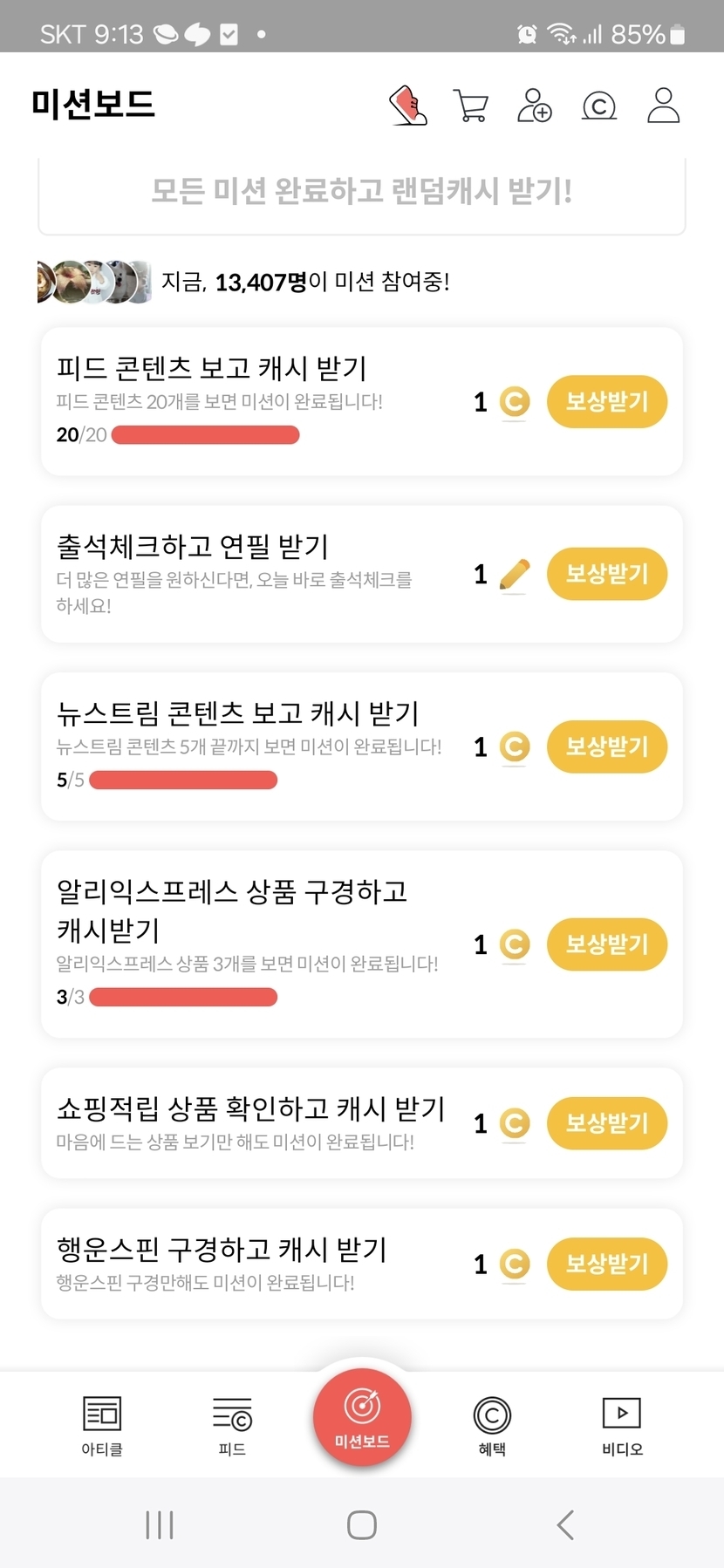Screen dimensions: 724x1568
Task: Claim reward for 알리익스프레스 mission
Action: click(607, 944)
